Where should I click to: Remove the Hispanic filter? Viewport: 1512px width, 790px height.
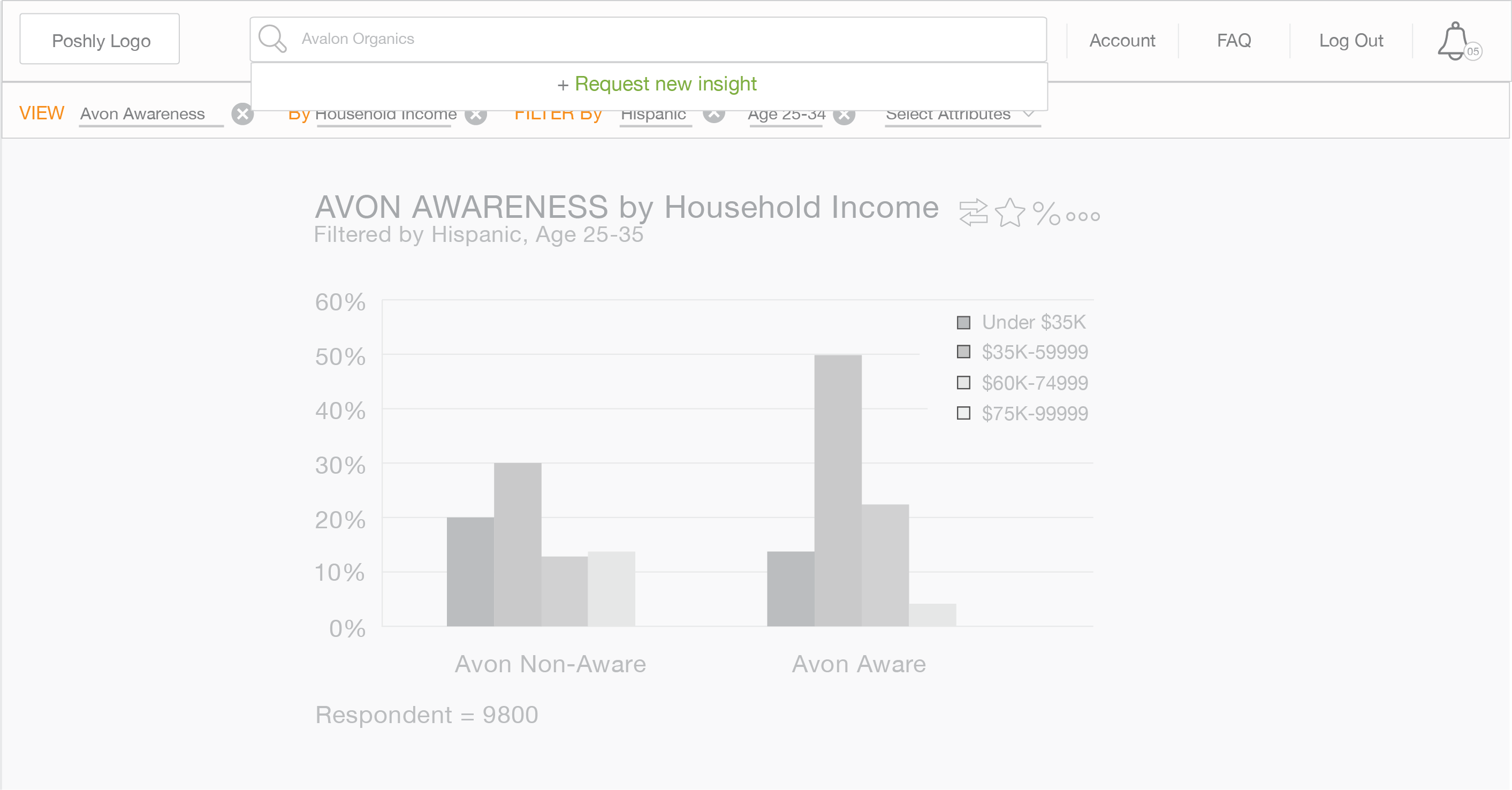pyautogui.click(x=714, y=115)
